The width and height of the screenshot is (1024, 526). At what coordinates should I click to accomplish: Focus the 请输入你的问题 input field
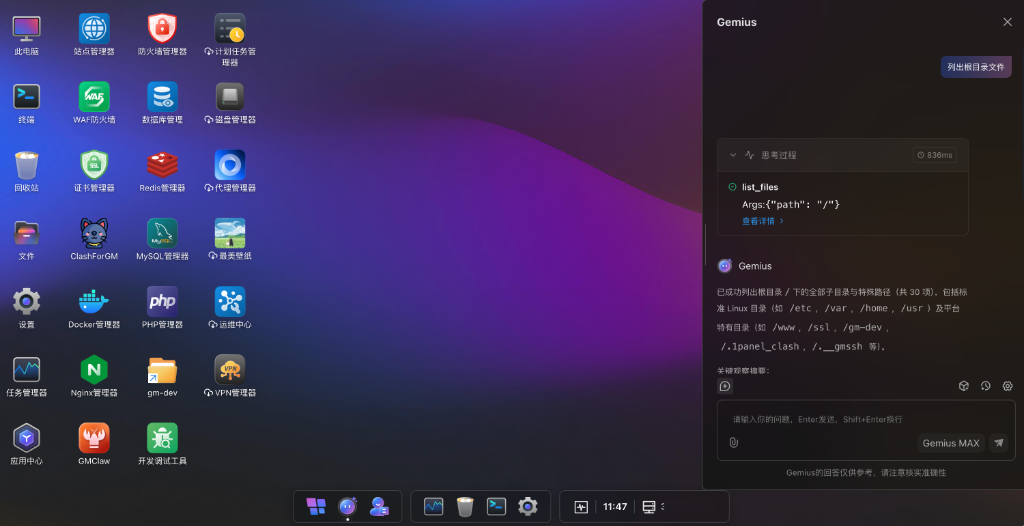click(866, 419)
